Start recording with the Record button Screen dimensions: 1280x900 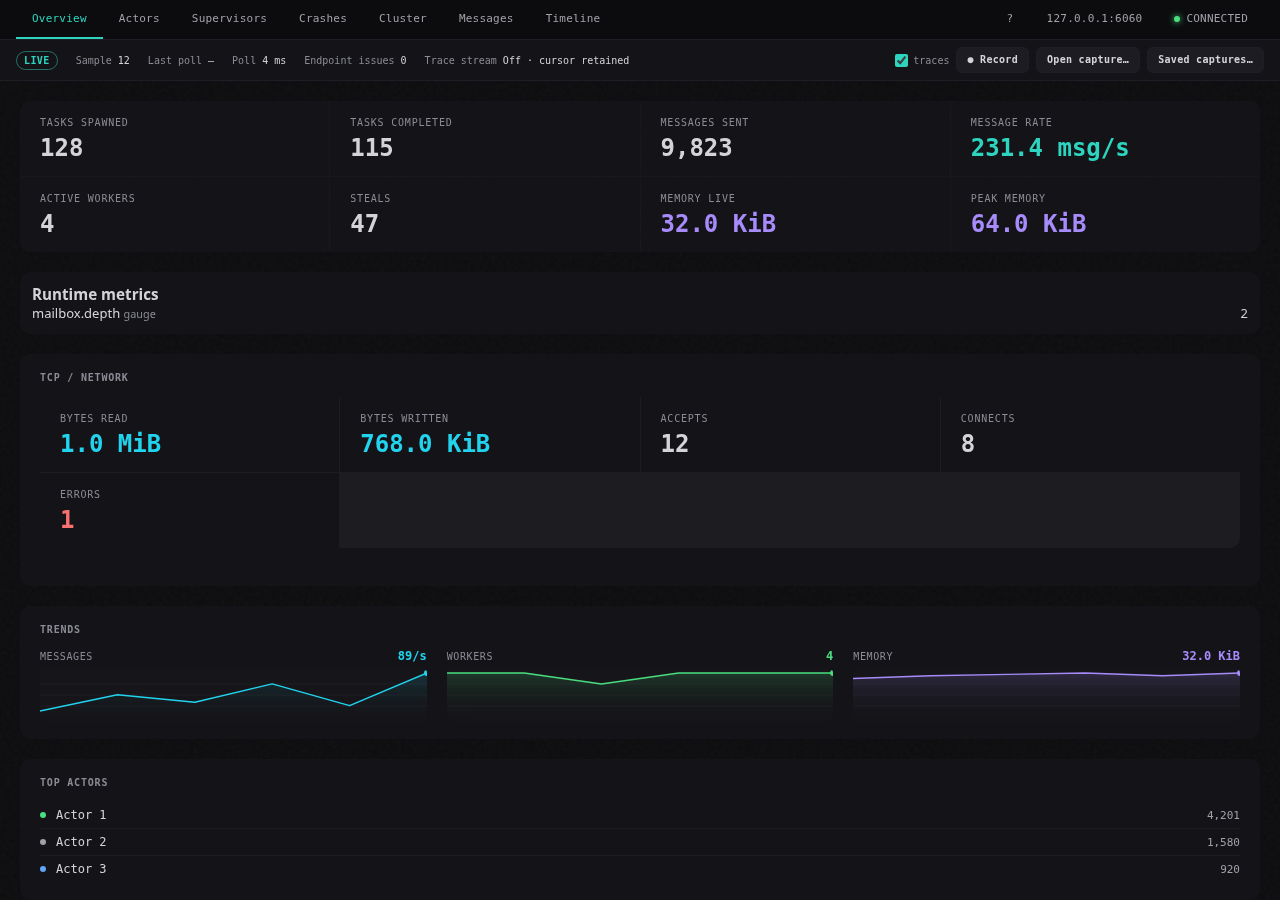pyautogui.click(x=992, y=60)
